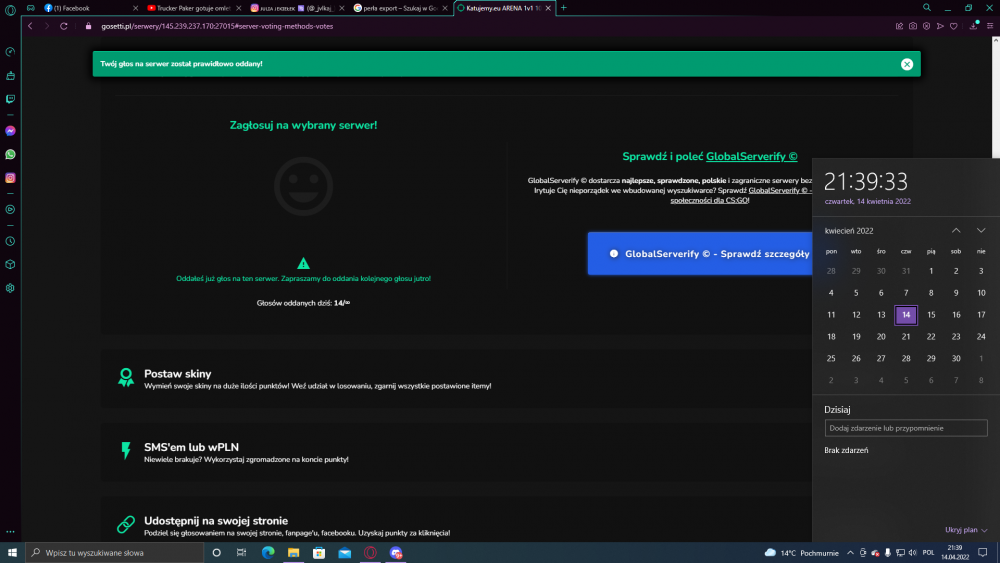Switch to the Instagram tab

pos(297,8)
